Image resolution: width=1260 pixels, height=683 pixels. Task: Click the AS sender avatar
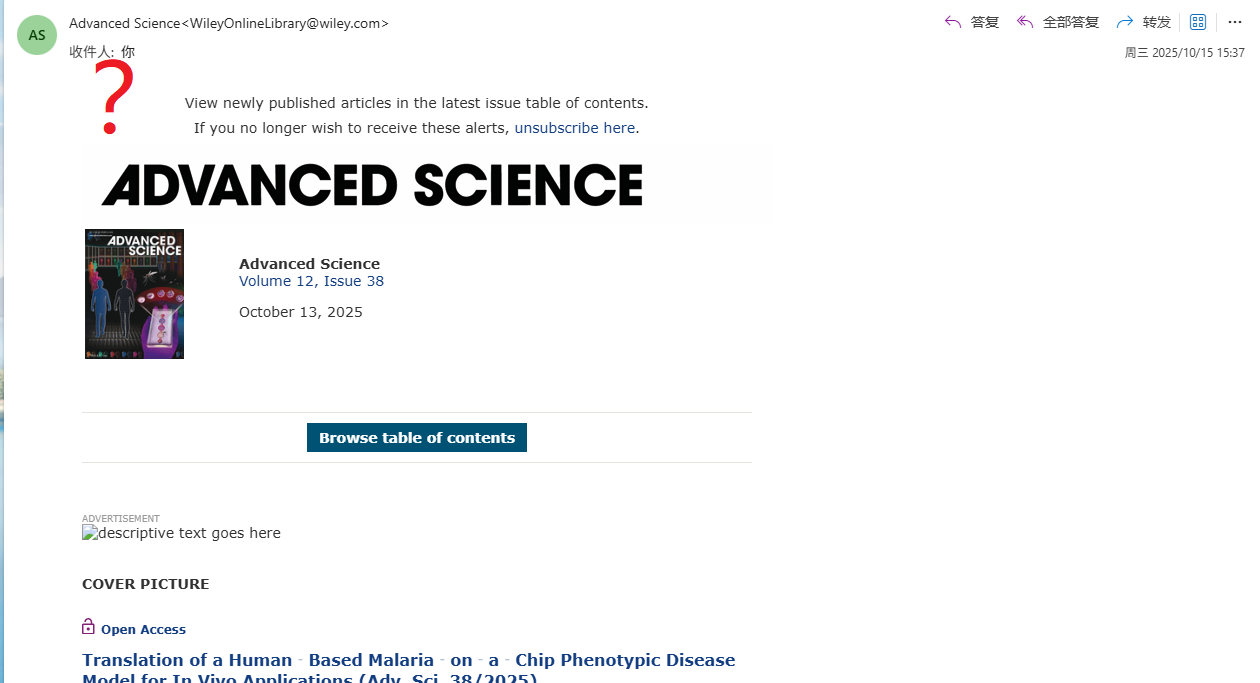click(37, 35)
